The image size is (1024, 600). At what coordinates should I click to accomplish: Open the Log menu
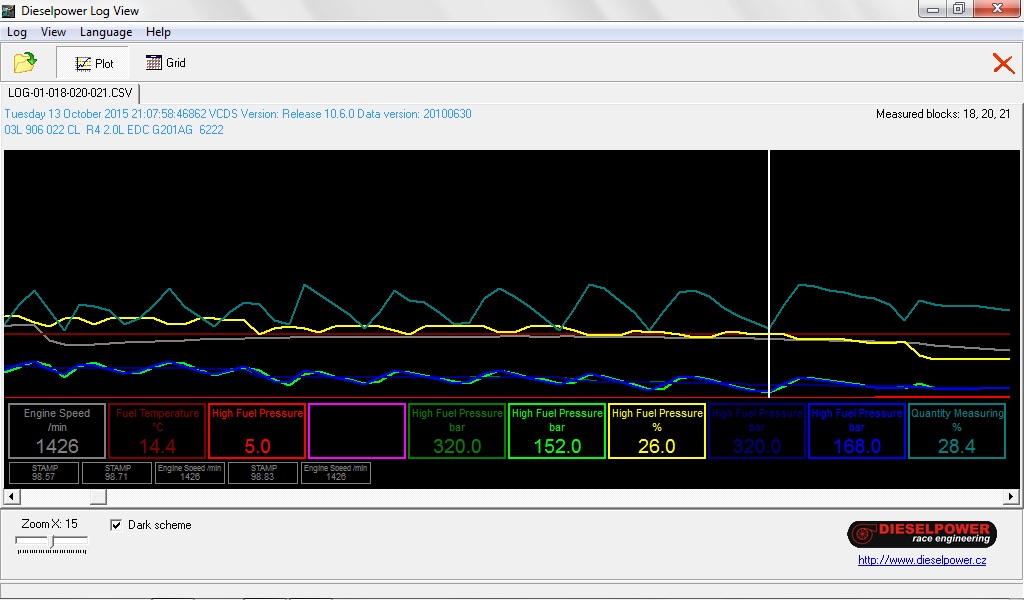[17, 32]
